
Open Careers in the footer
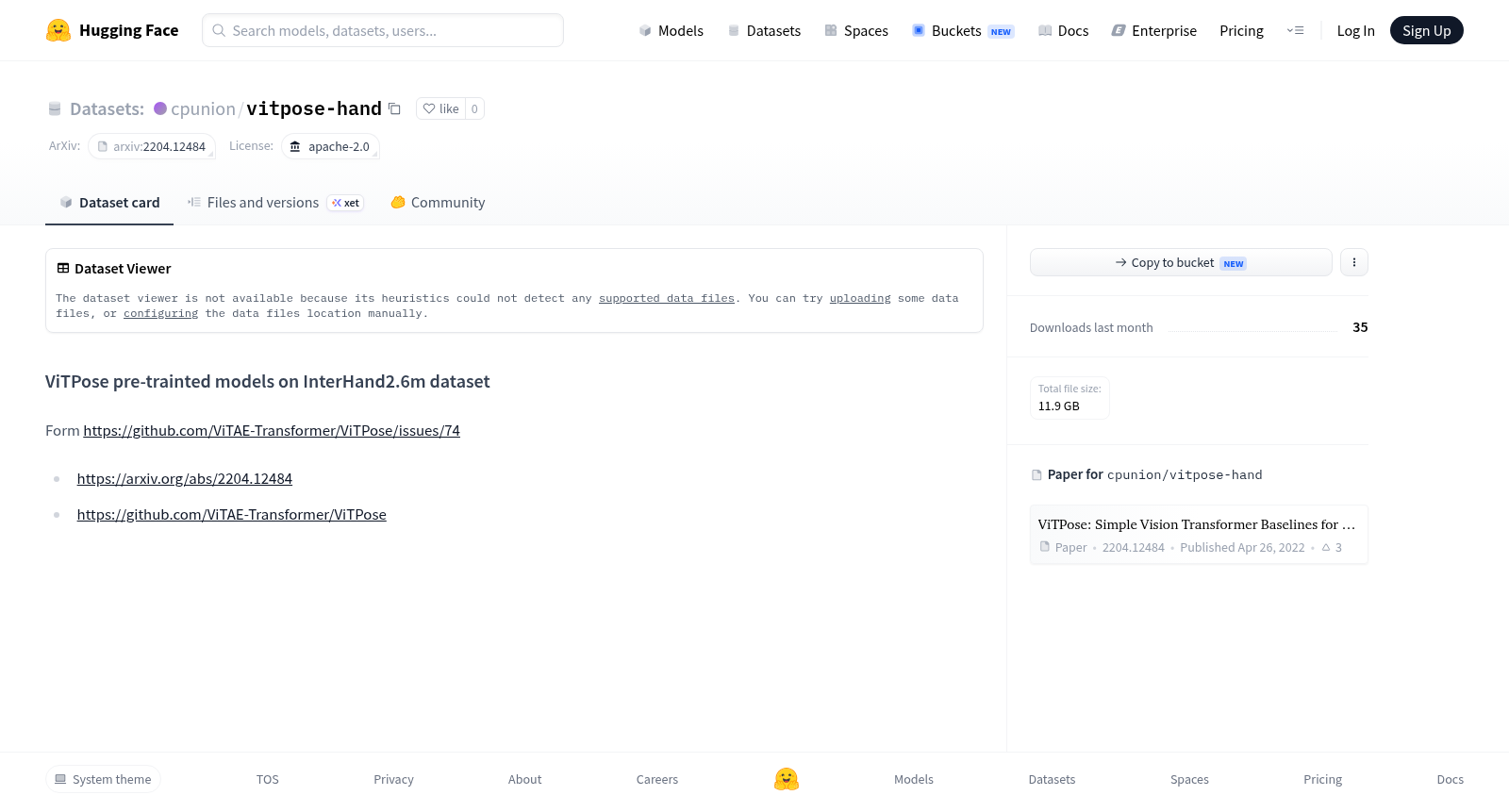coord(657,779)
